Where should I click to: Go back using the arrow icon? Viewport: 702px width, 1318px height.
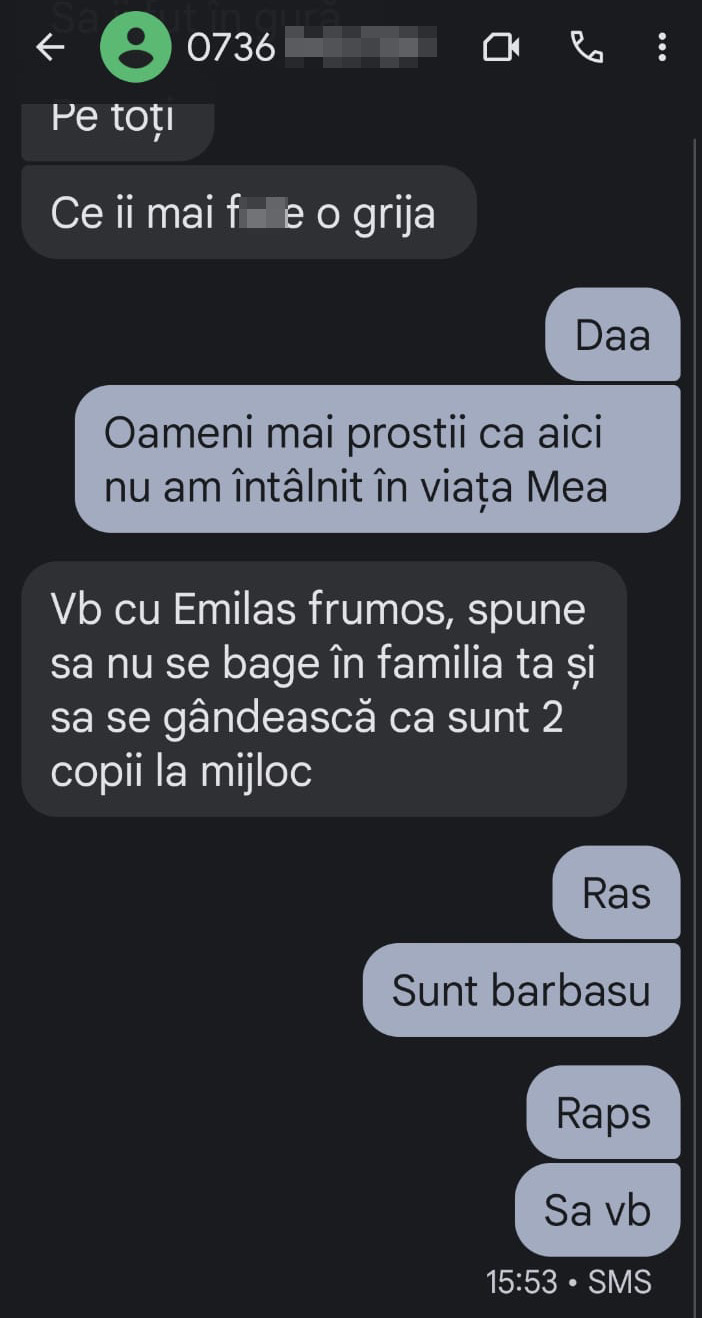[49, 47]
